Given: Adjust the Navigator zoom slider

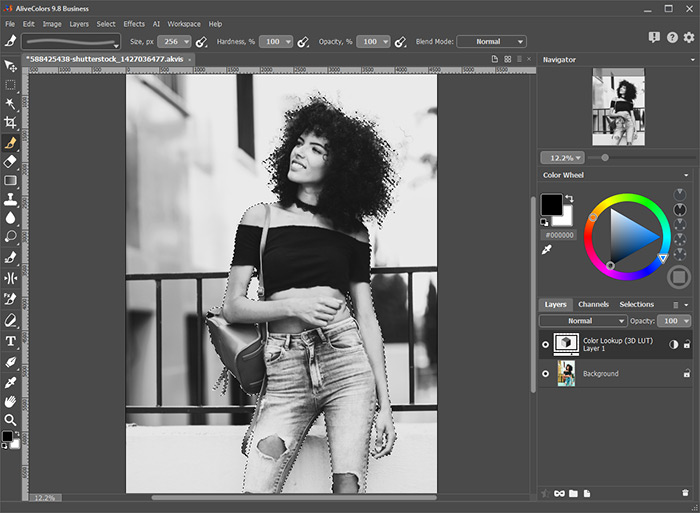Looking at the screenshot, I should (605, 158).
